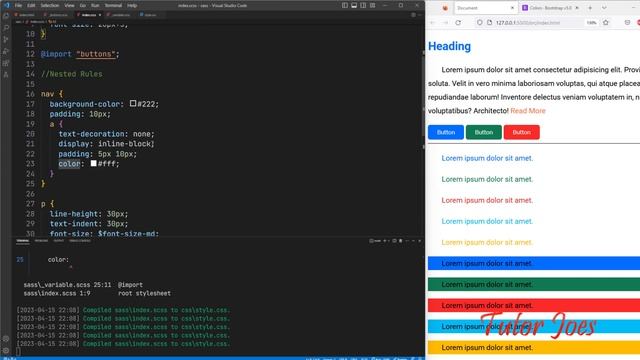Close the Document browser tab
Screen dimensions: 640x360
point(512,8)
